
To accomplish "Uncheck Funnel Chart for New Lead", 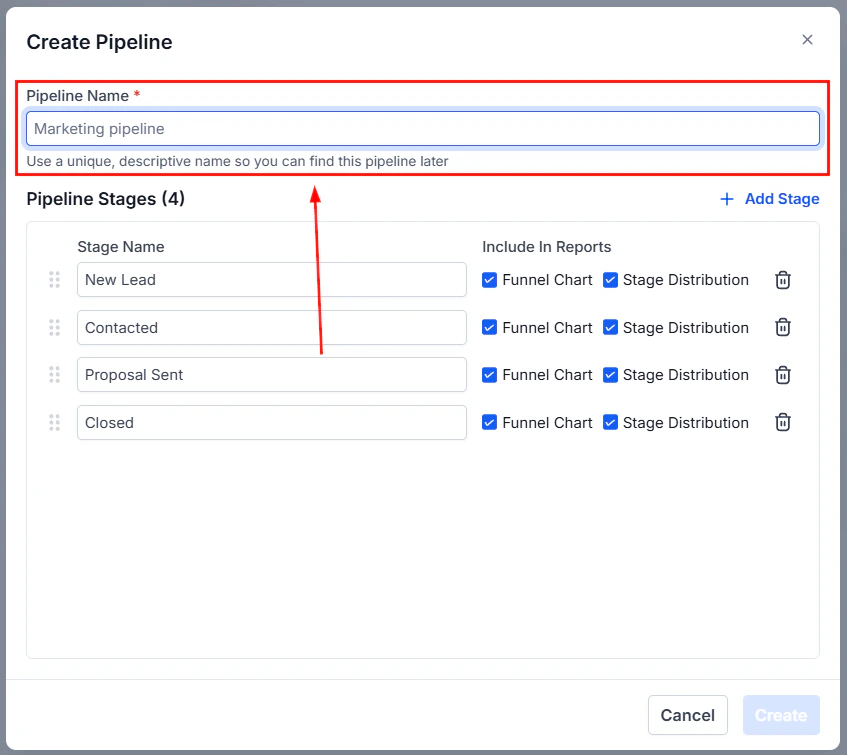I will pos(489,280).
